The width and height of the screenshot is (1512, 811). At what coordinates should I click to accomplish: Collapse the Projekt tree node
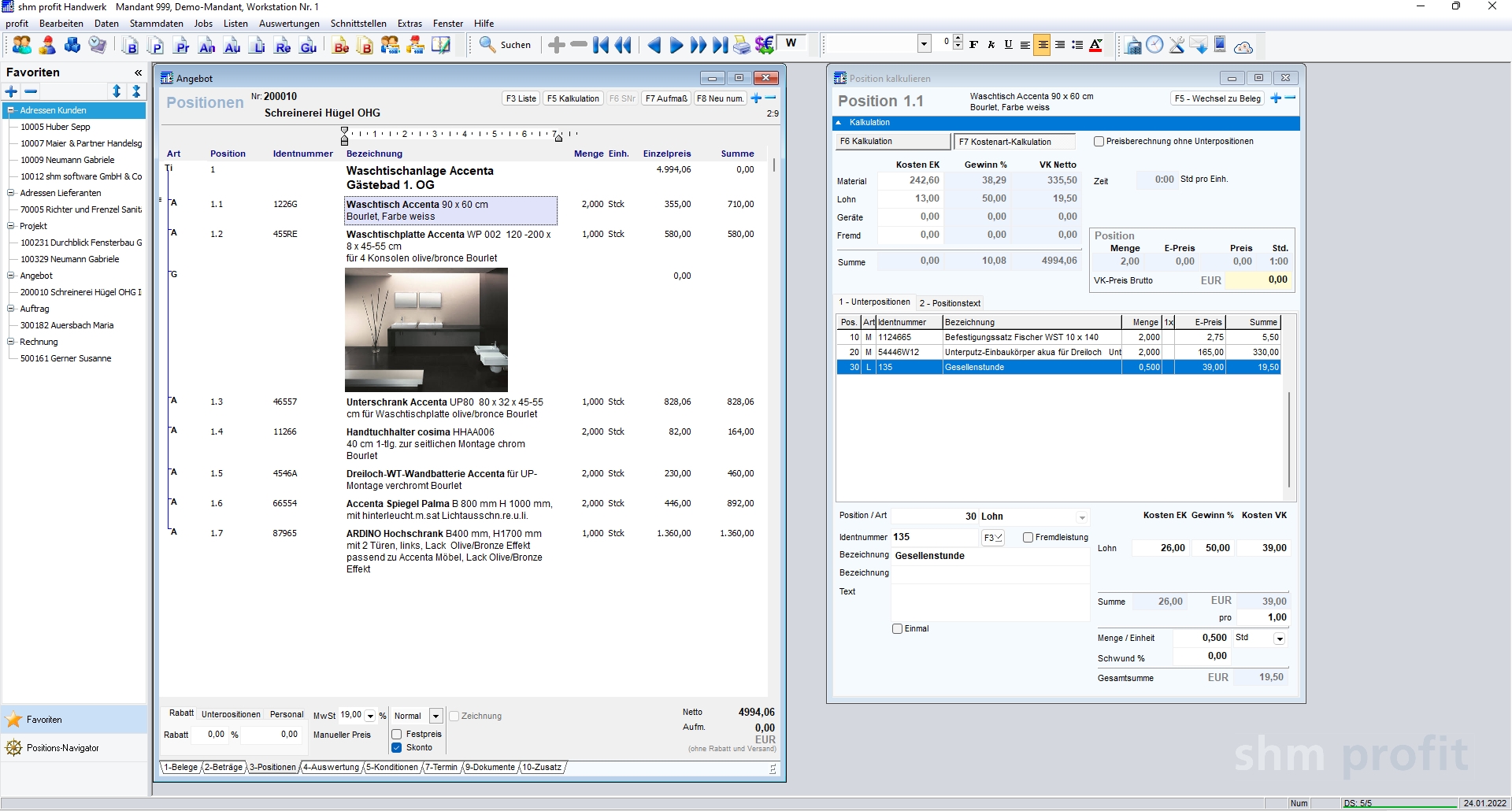tap(11, 227)
